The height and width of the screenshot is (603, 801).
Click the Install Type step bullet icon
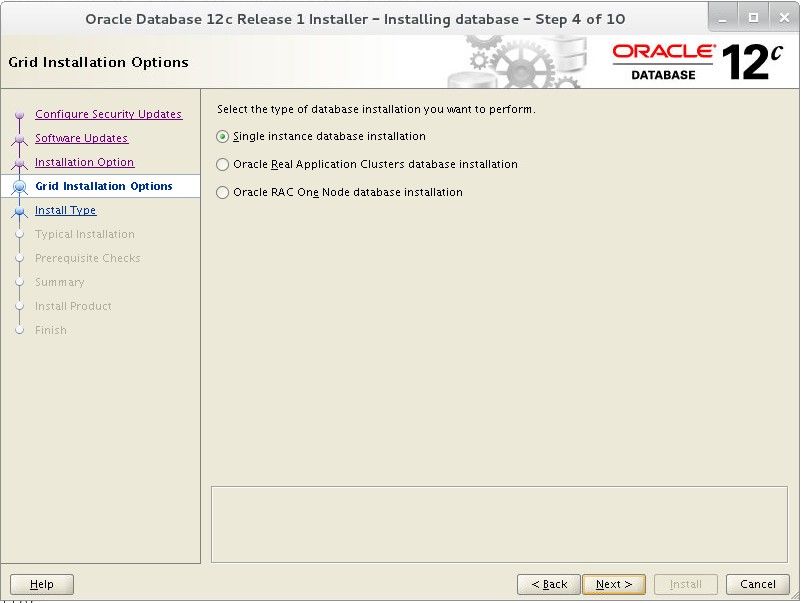pos(19,211)
